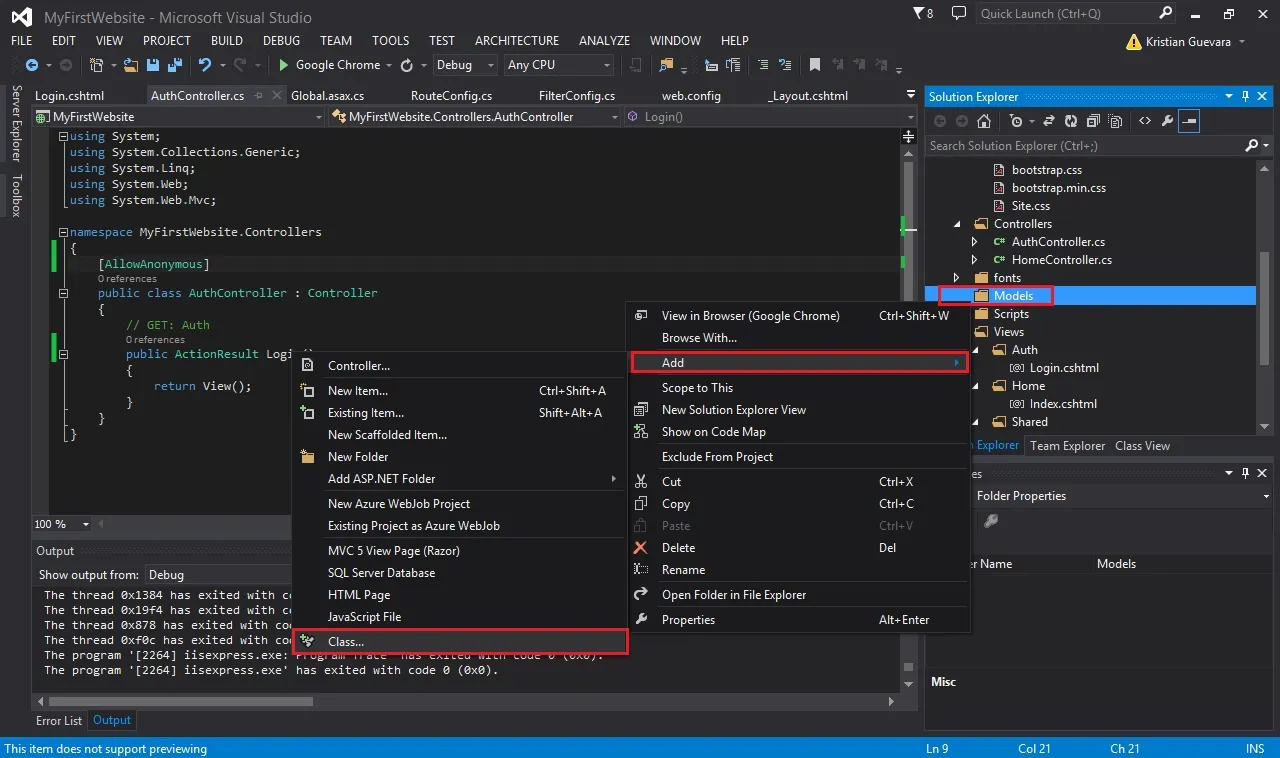Open Properties via the wrench icon in Solution Explorer
This screenshot has height=758, width=1280.
click(1167, 121)
